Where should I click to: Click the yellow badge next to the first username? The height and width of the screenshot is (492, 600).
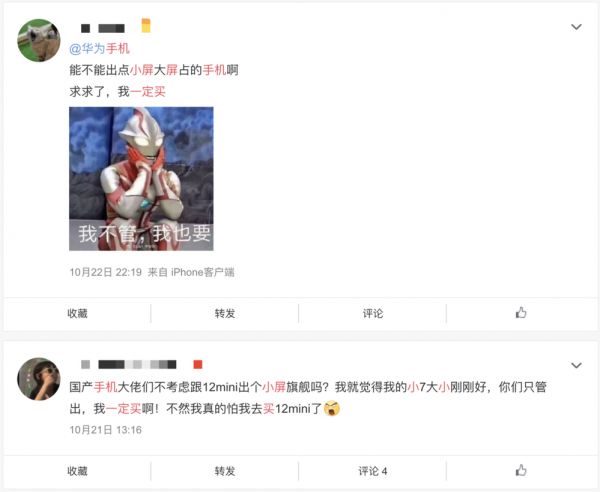[146, 26]
